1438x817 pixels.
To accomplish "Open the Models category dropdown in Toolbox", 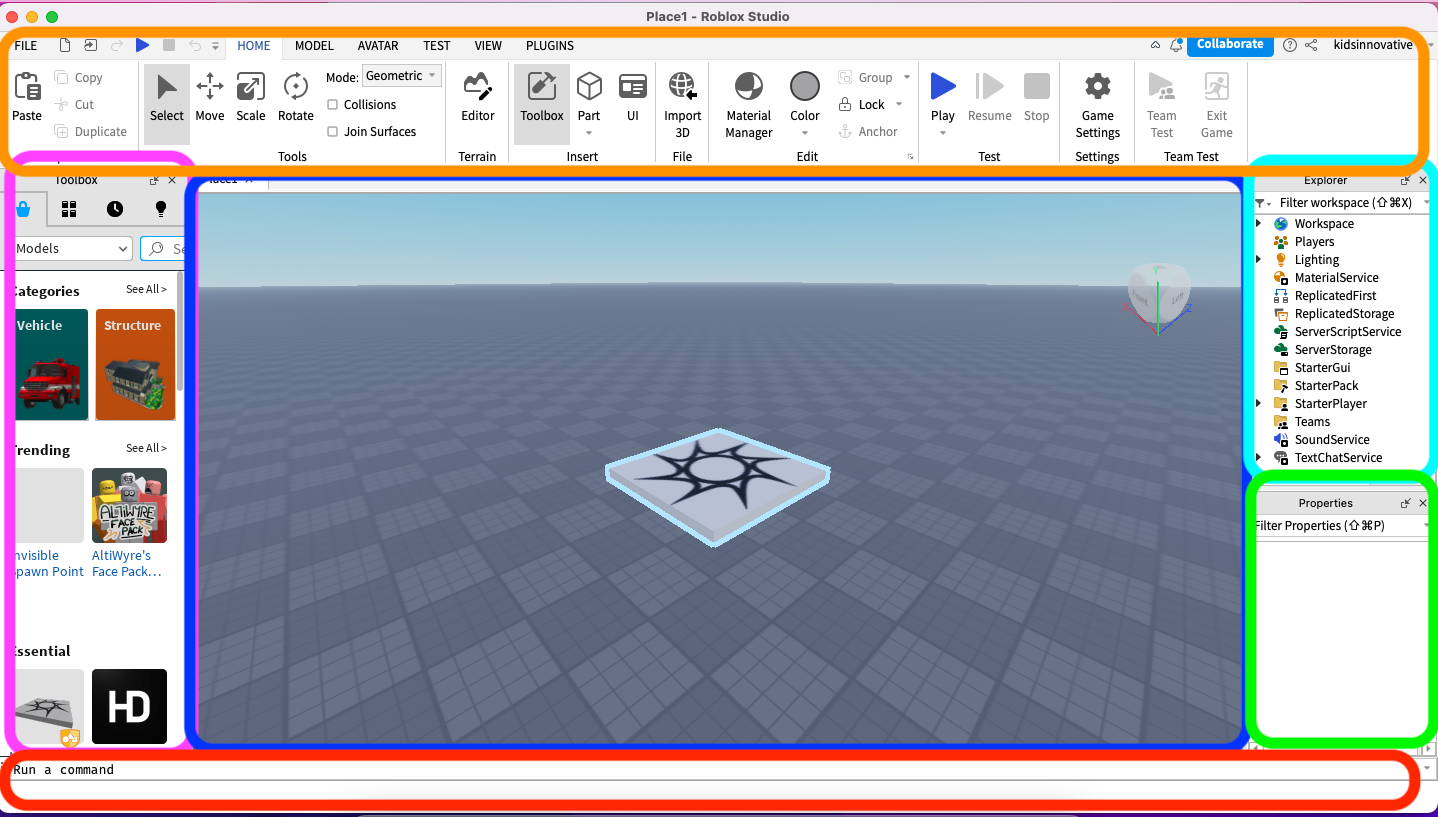I will 72,248.
